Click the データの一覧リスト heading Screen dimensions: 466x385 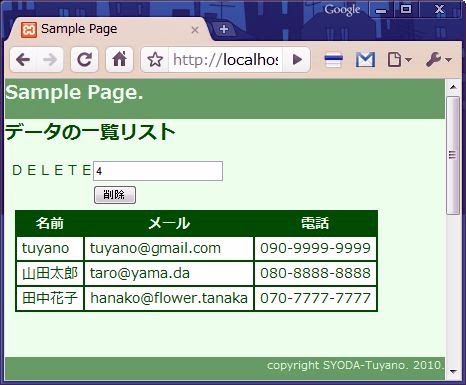[90, 132]
